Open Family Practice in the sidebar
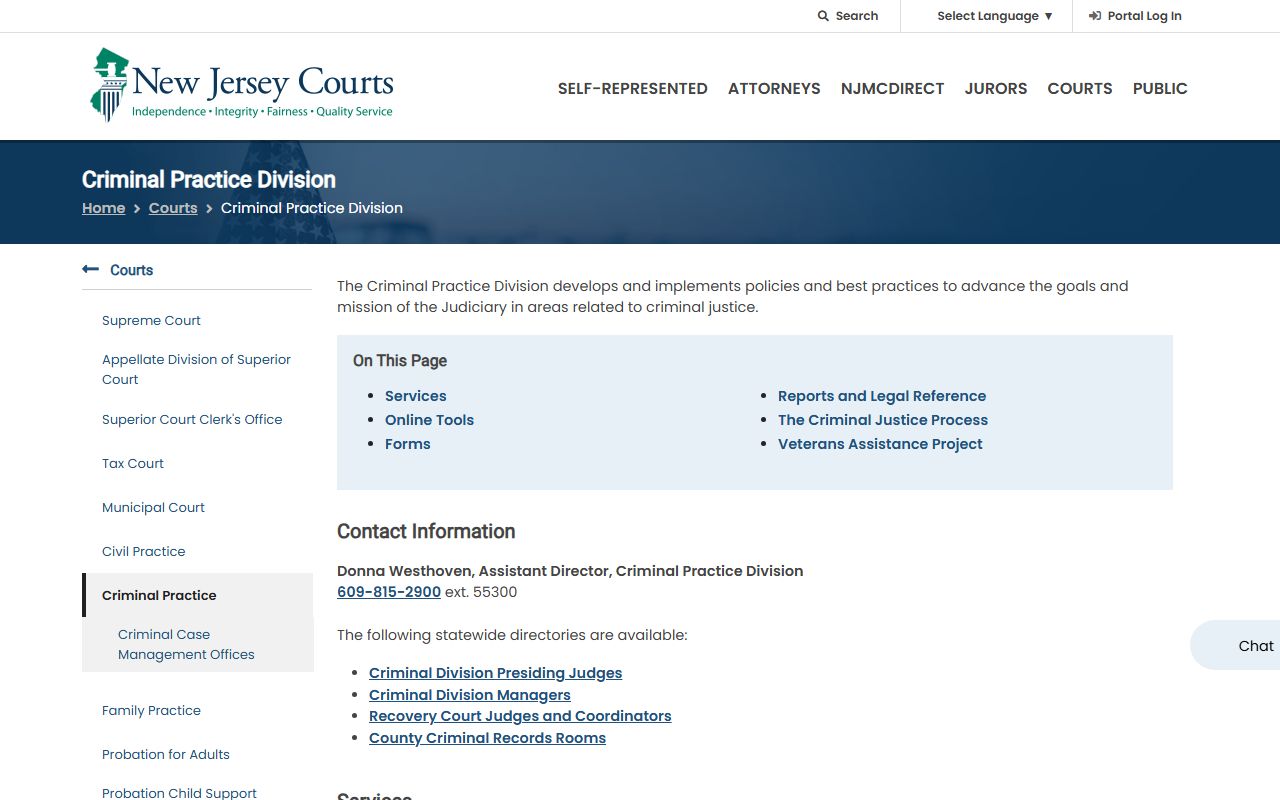The width and height of the screenshot is (1280, 800). tap(151, 710)
